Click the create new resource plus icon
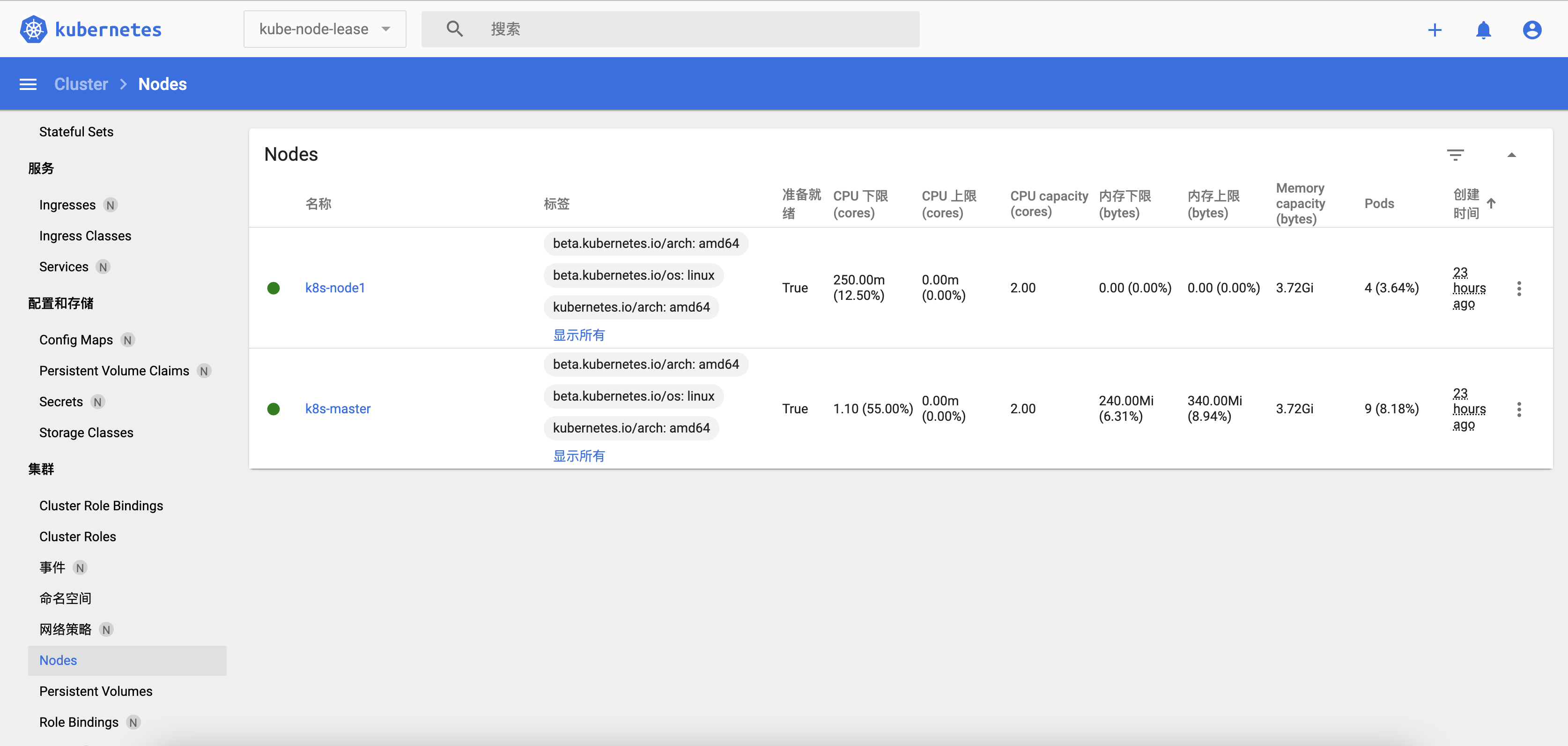The image size is (1568, 746). click(x=1435, y=30)
